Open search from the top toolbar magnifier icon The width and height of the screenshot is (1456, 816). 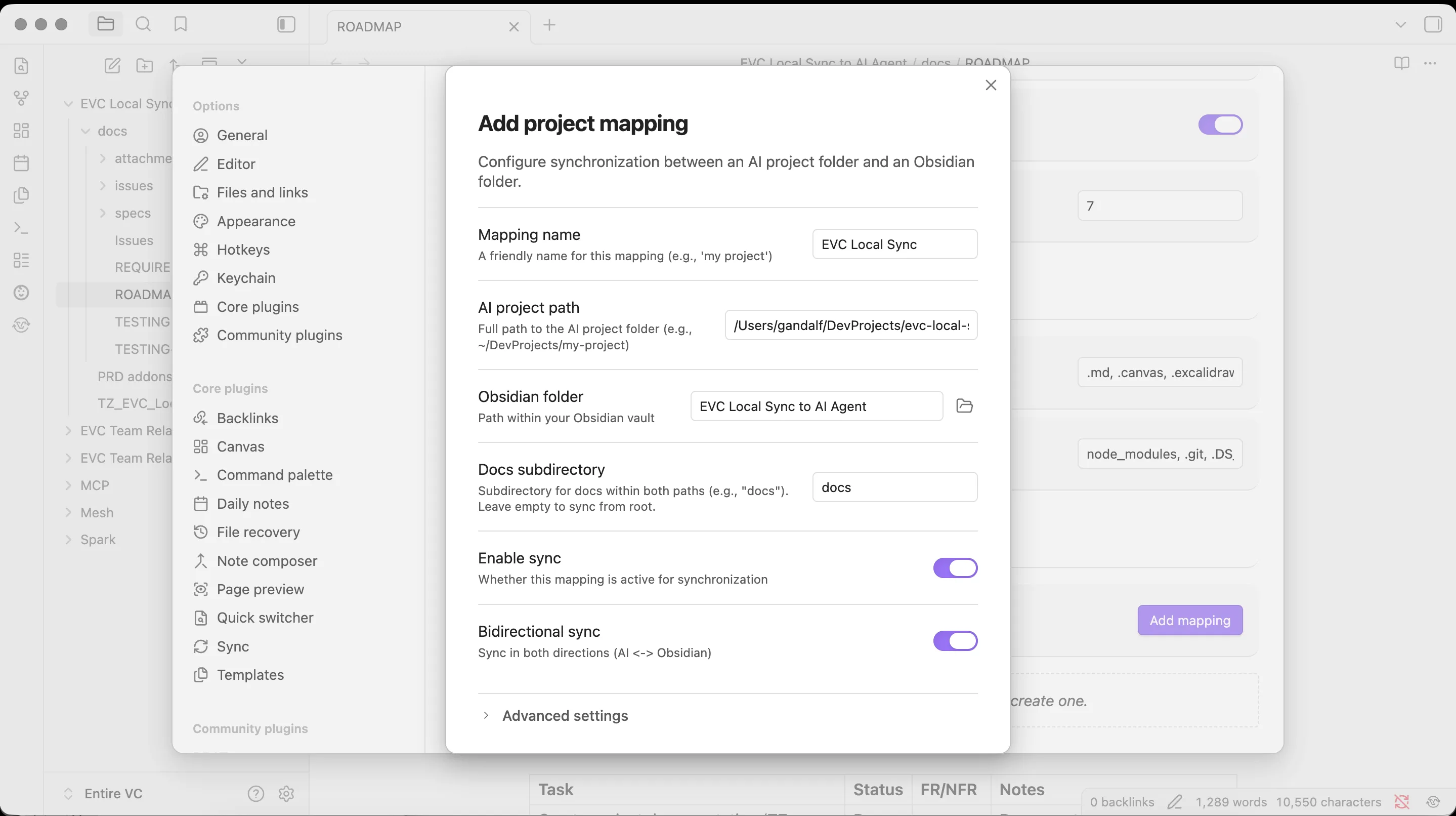coord(143,24)
